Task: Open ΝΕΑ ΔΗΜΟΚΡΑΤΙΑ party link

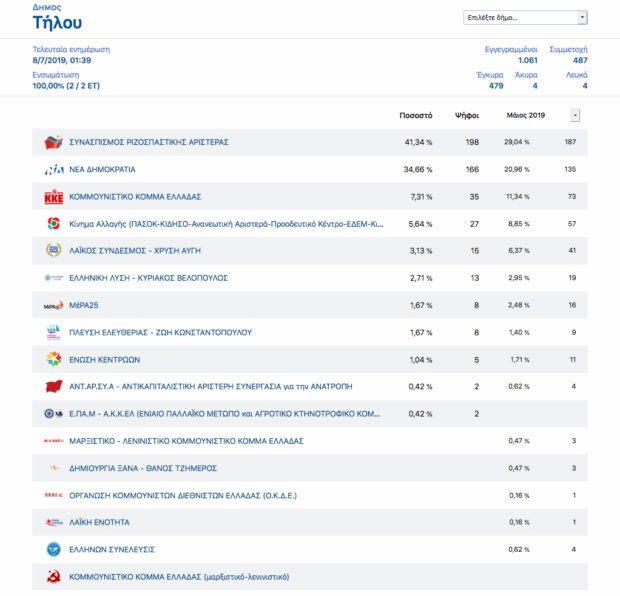Action: [102, 169]
